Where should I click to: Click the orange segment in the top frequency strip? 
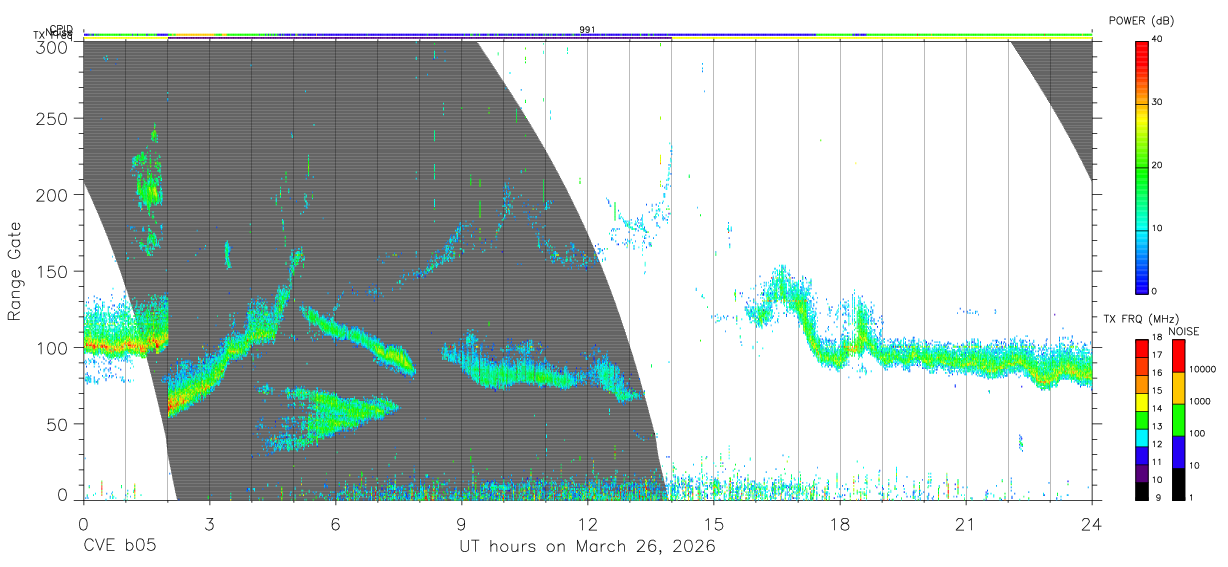pyautogui.click(x=194, y=35)
